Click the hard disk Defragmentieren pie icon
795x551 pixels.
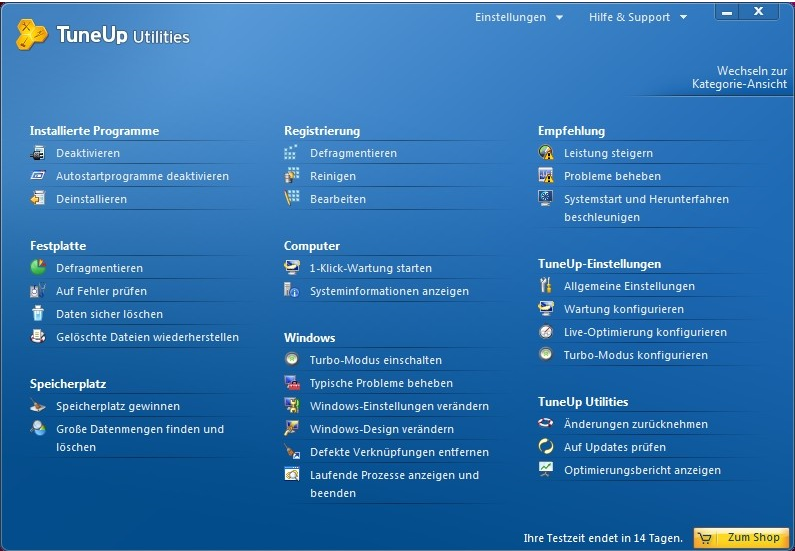pyautogui.click(x=38, y=268)
